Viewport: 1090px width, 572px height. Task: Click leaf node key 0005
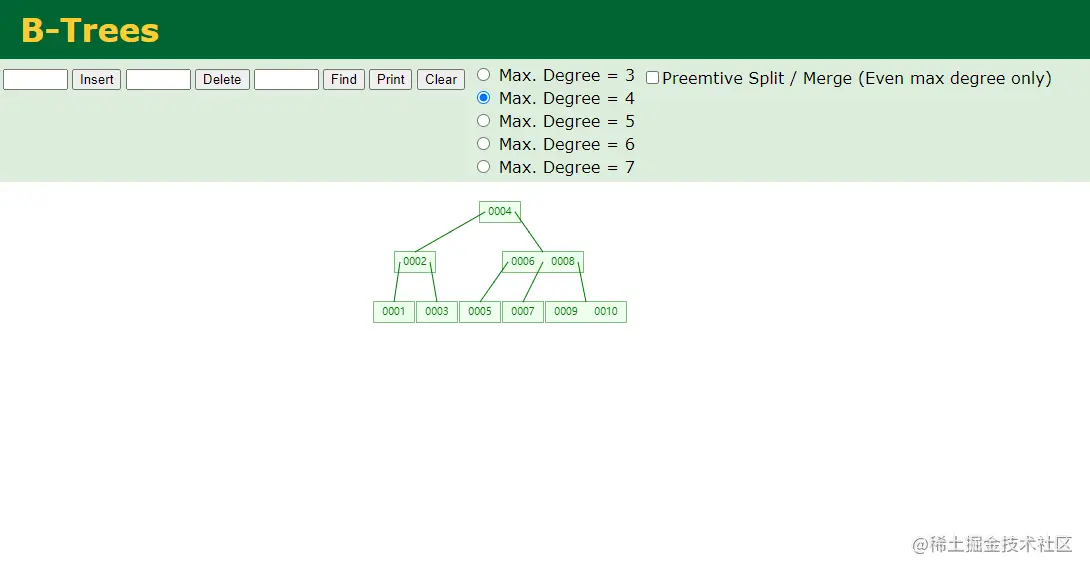pyautogui.click(x=480, y=311)
